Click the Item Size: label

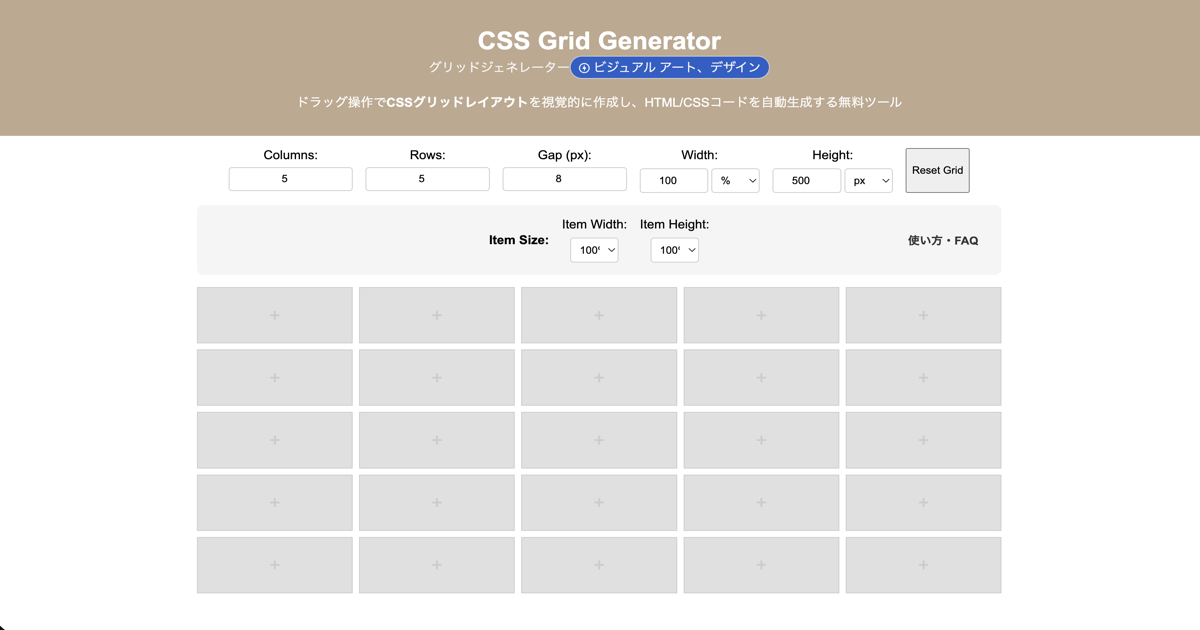tap(519, 240)
